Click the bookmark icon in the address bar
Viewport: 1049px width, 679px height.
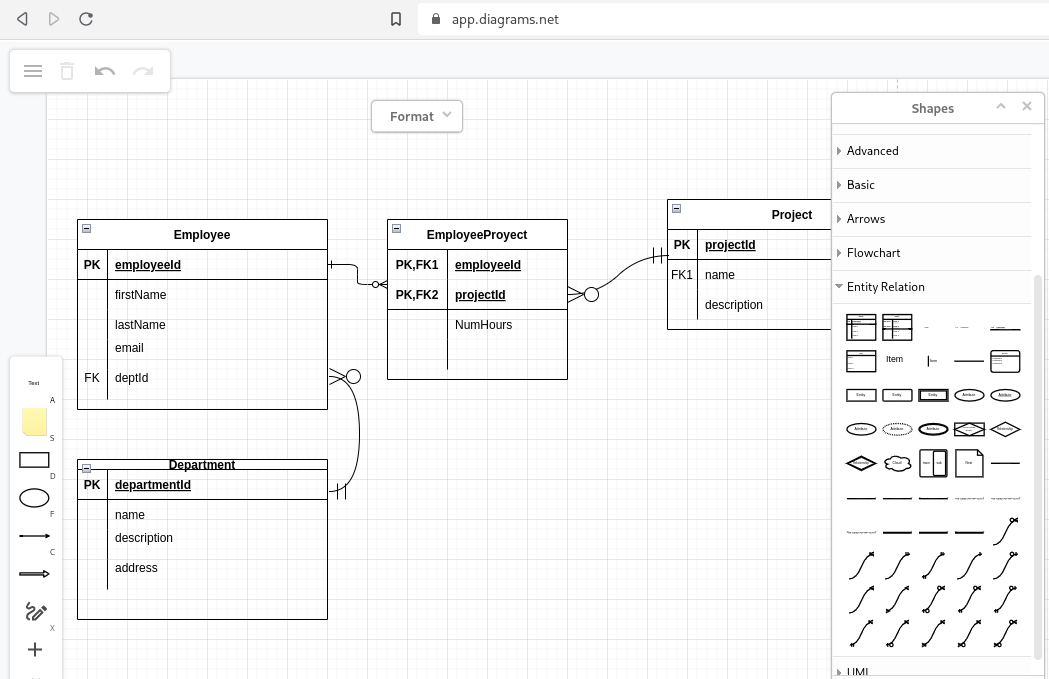[x=395, y=18]
